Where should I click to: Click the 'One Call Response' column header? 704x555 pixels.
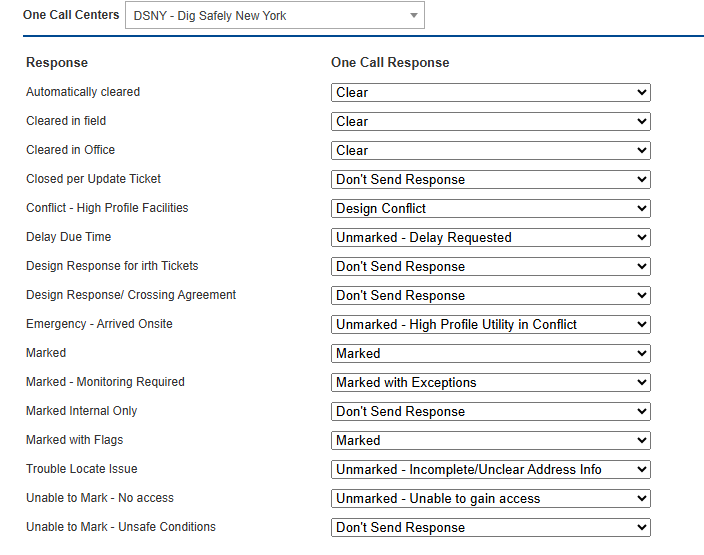[x=390, y=62]
